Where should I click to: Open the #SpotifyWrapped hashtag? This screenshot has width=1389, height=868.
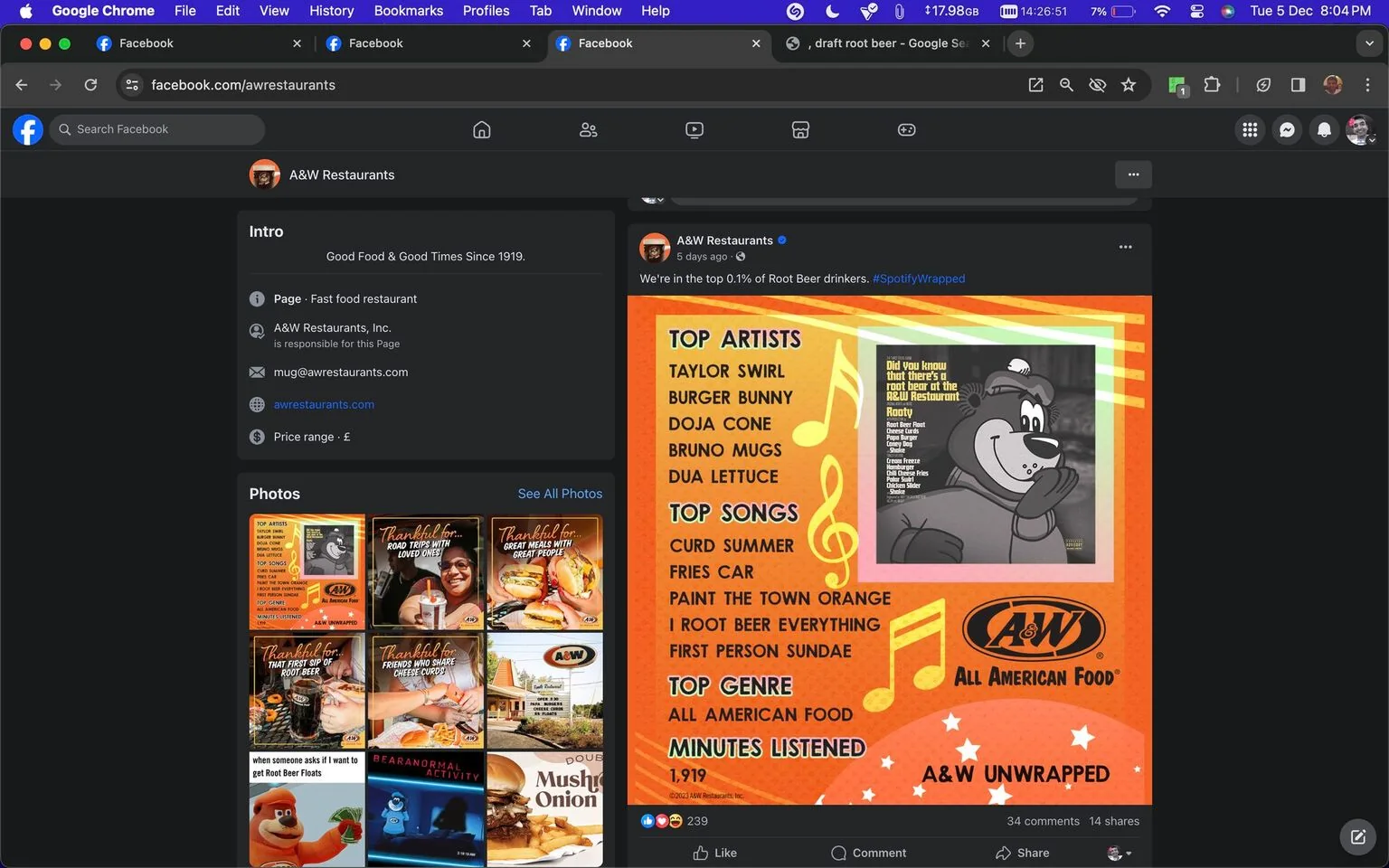coord(919,278)
